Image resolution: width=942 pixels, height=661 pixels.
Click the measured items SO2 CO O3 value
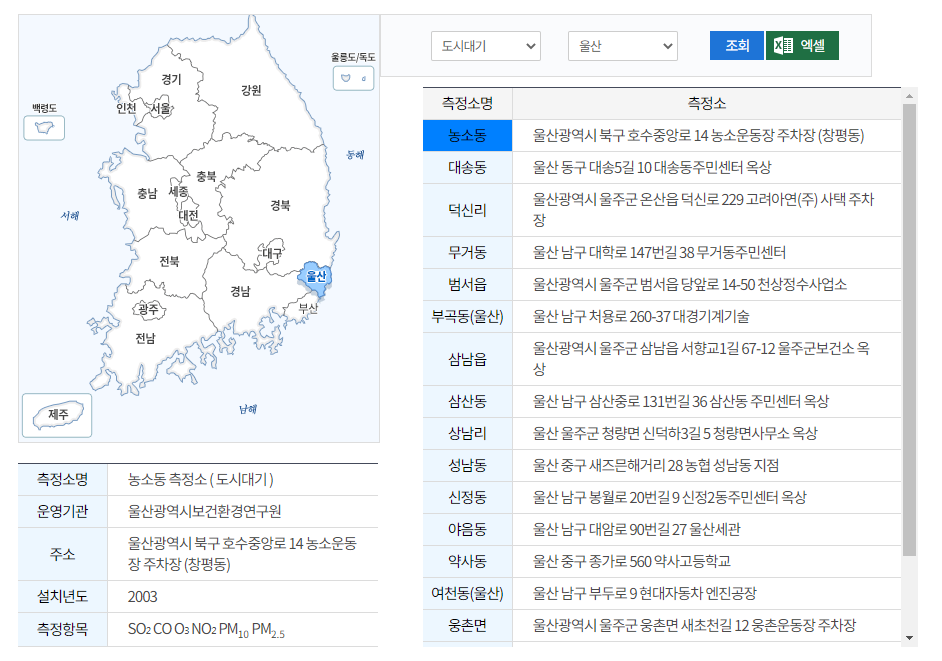click(206, 629)
